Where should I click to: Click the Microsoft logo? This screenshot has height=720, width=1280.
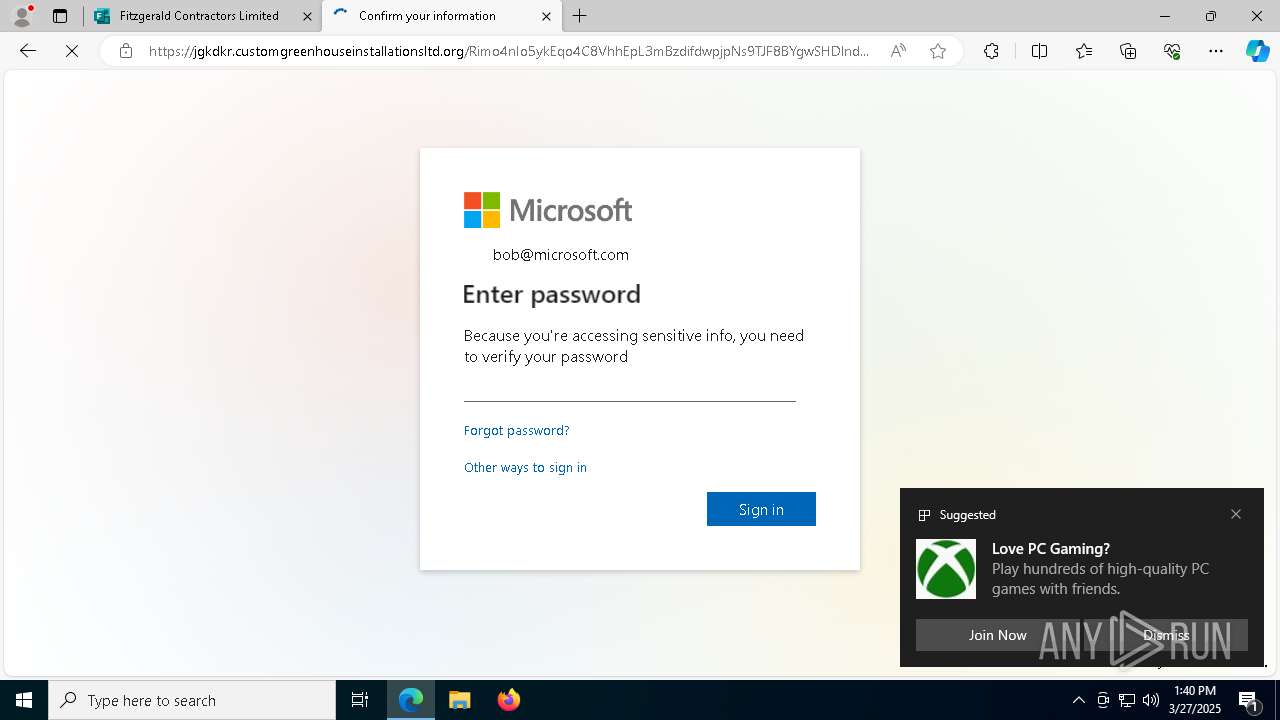click(x=548, y=210)
